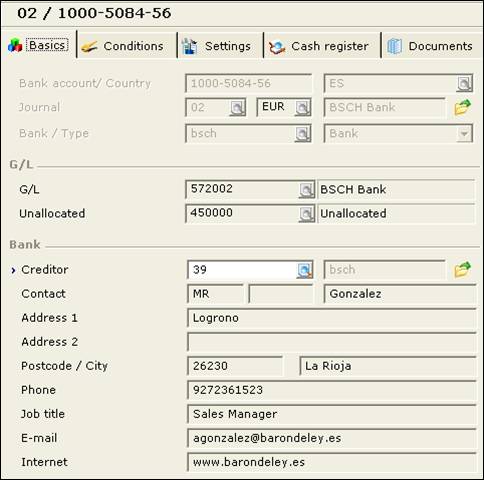This screenshot has width=484, height=480.
Task: Click the Address 2 empty field
Action: [332, 342]
